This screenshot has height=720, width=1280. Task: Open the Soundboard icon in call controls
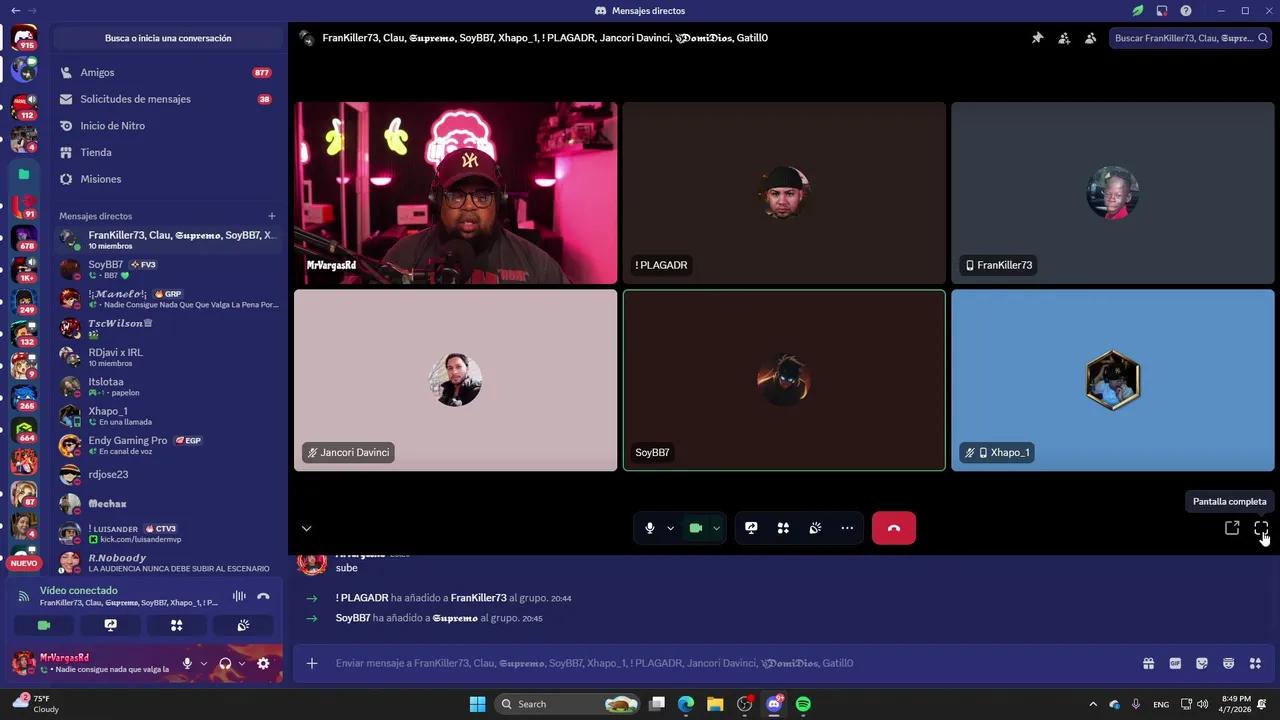pyautogui.click(x=815, y=527)
